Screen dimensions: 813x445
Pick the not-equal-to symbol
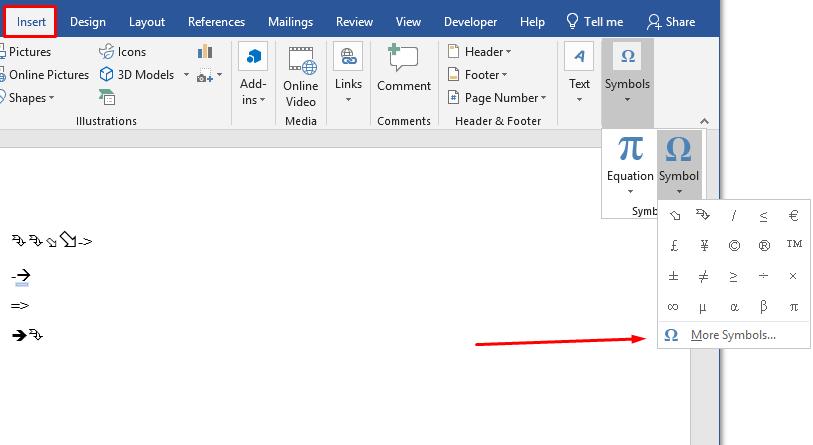703,276
